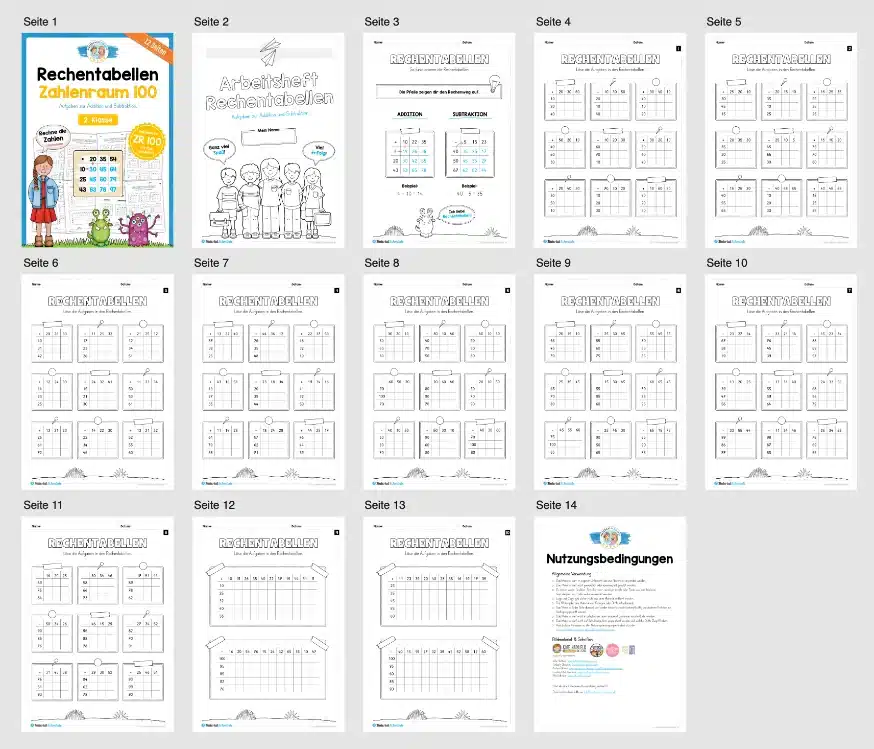
Task: Select the Seite 7 page thumbnail
Action: tap(268, 381)
